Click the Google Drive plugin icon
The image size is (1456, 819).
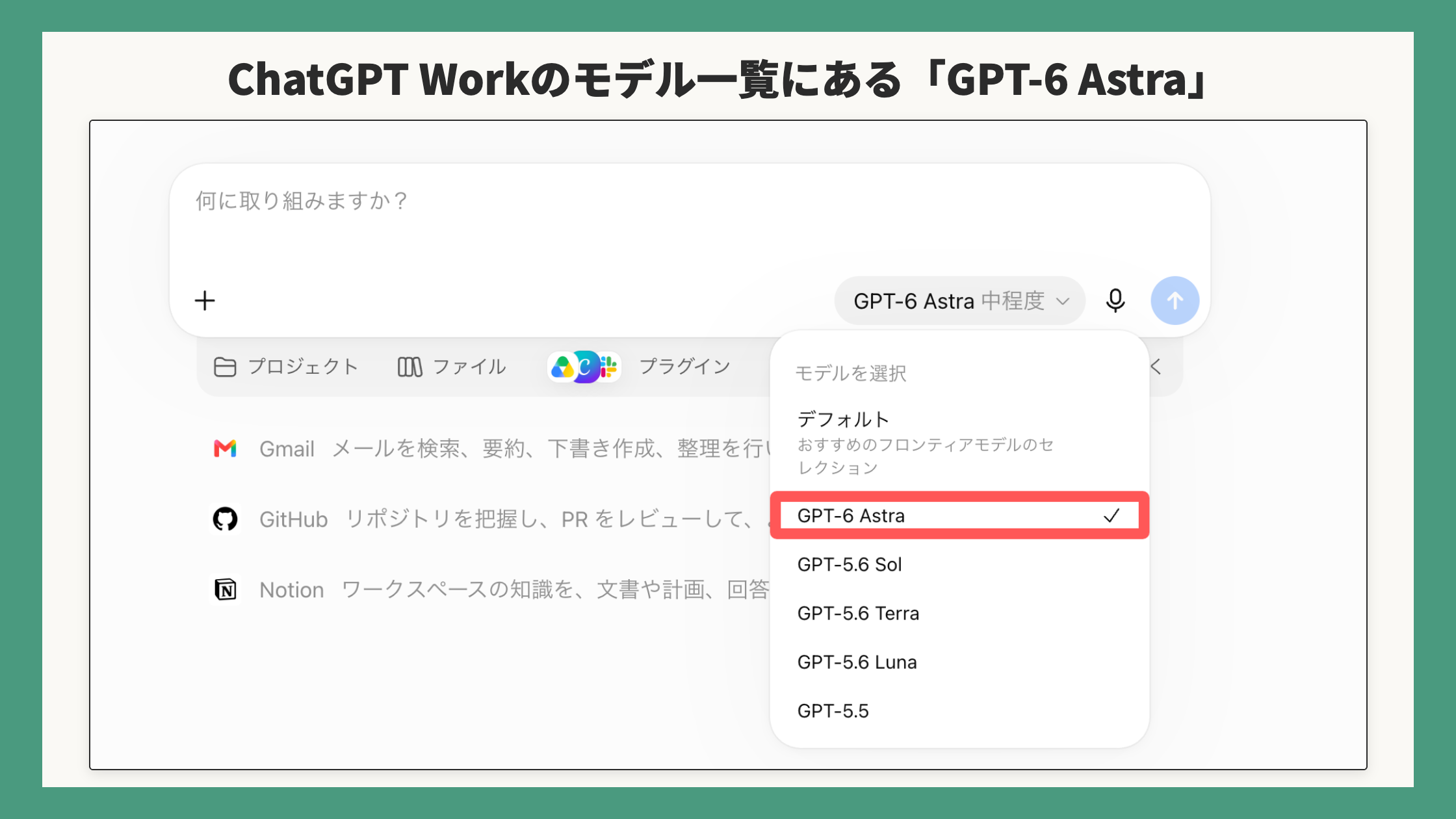[562, 368]
